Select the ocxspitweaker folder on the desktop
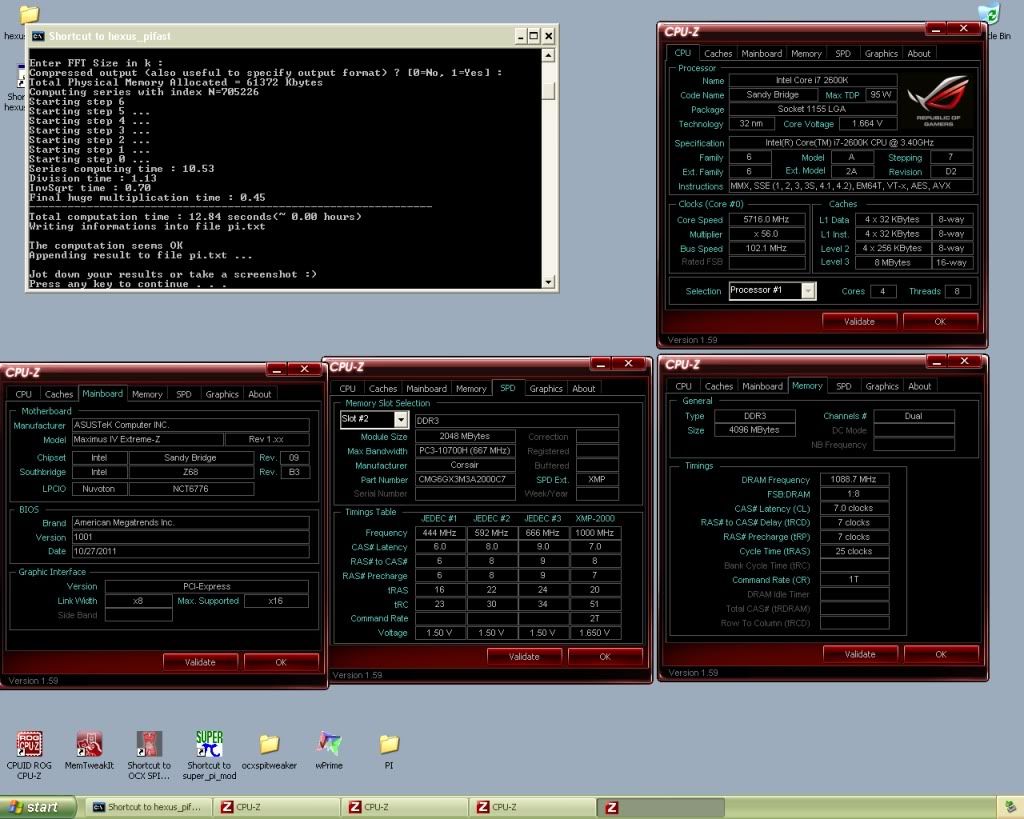 point(269,745)
